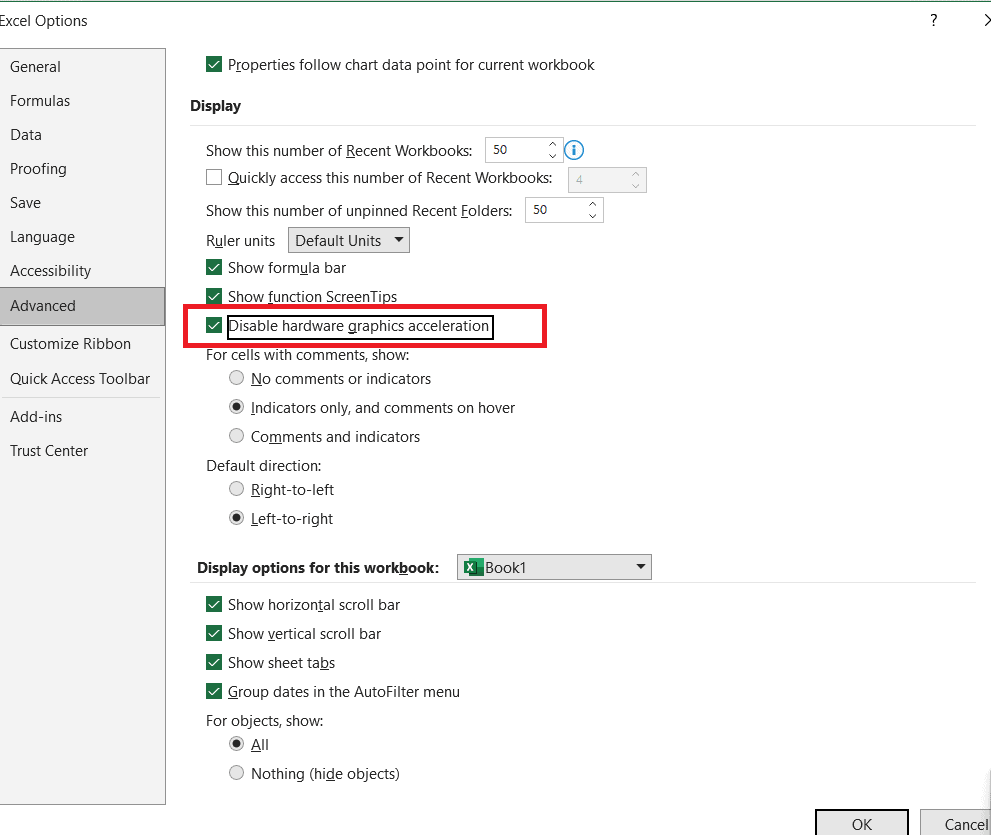
Task: Uncheck Show formula bar
Action: [214, 267]
